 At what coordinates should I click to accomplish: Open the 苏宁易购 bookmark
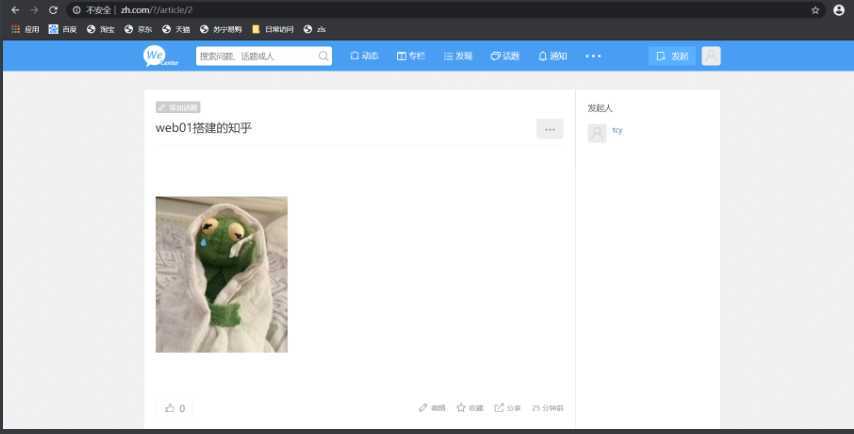[x=221, y=29]
